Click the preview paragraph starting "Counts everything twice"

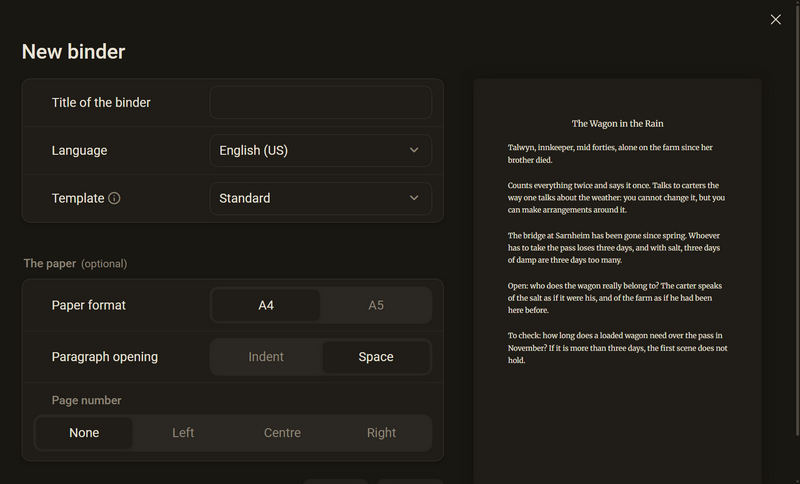pyautogui.click(x=616, y=197)
